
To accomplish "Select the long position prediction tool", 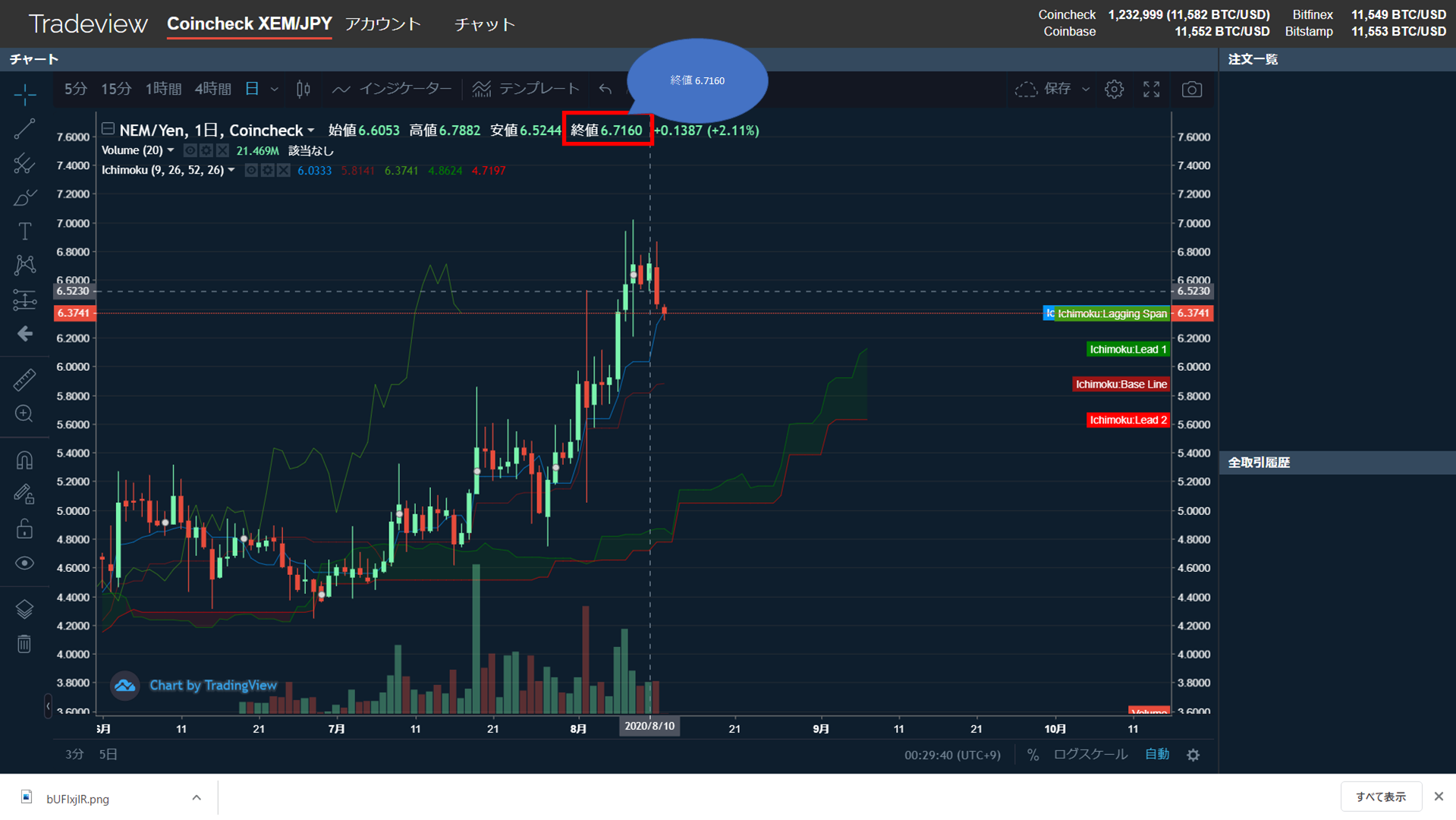I will [x=25, y=300].
